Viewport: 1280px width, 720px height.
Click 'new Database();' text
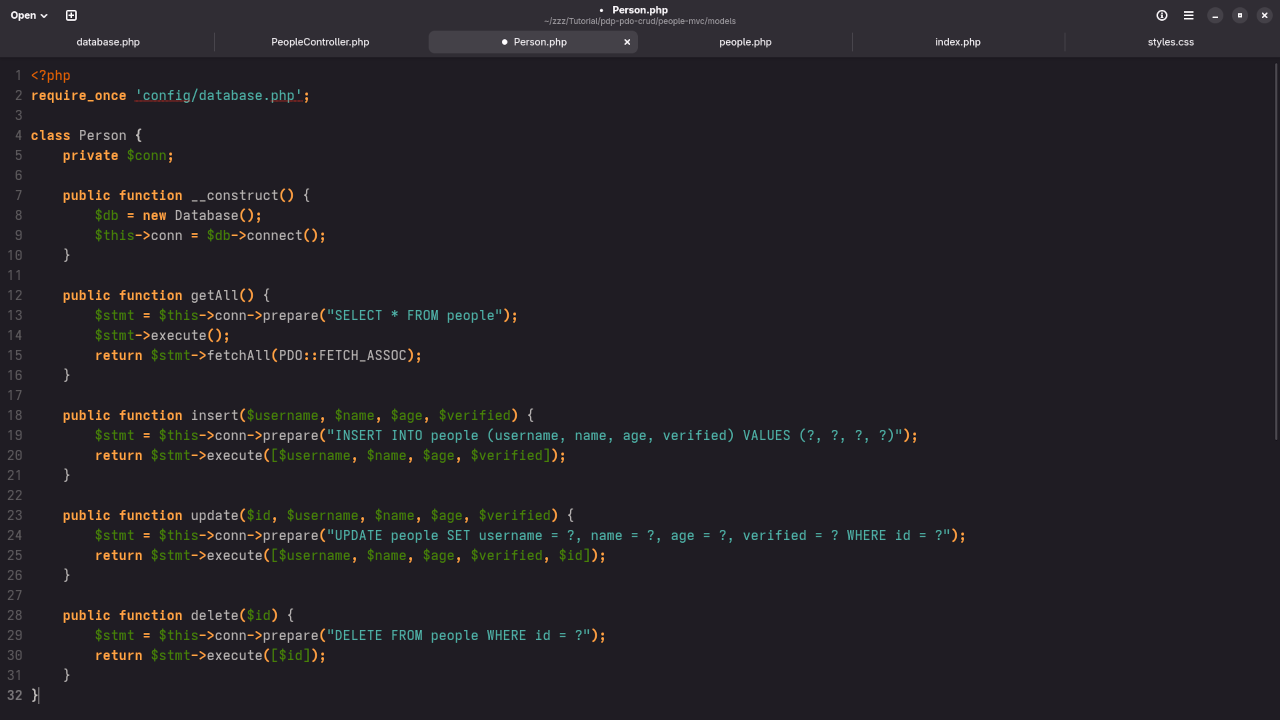click(202, 215)
